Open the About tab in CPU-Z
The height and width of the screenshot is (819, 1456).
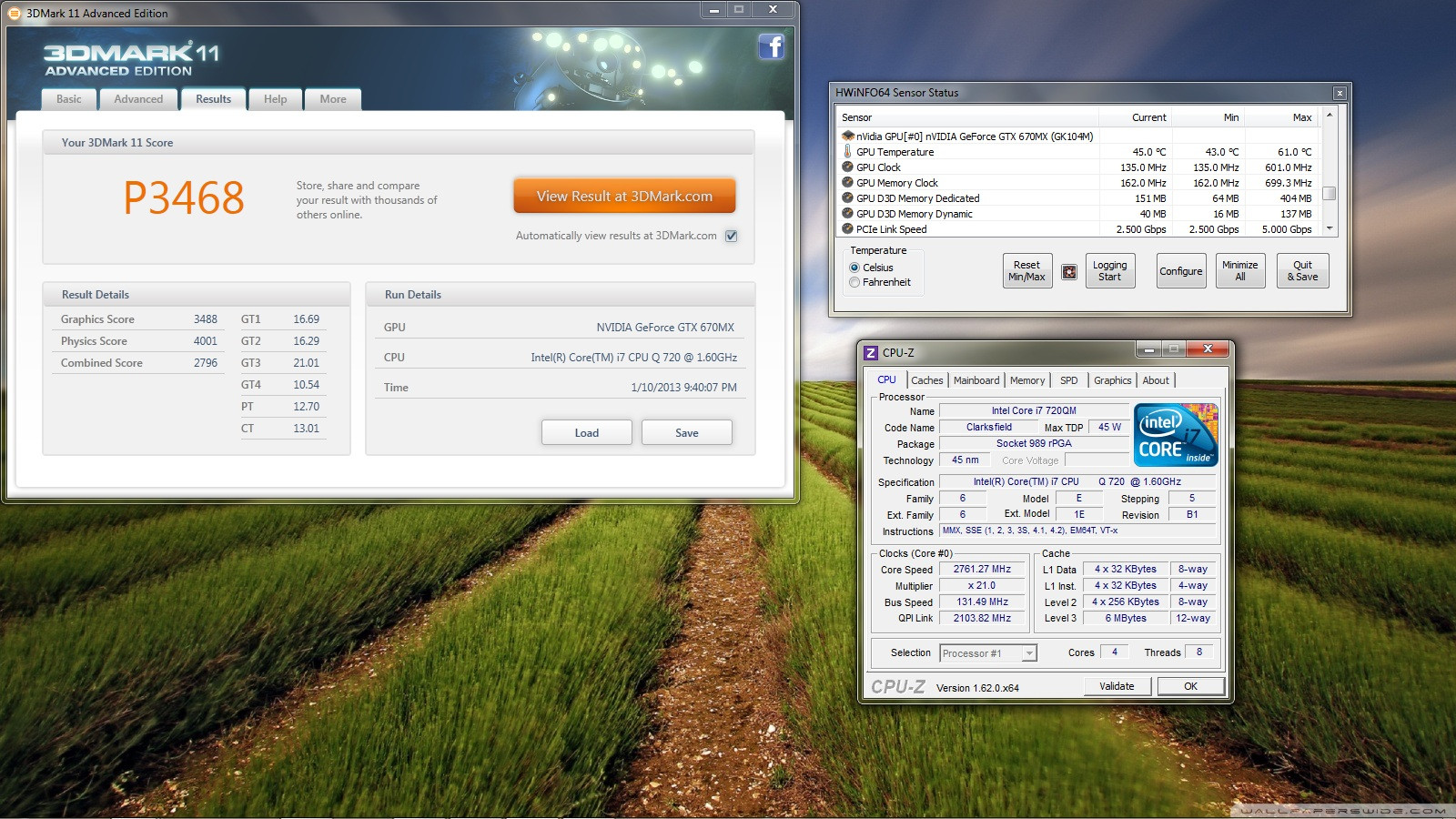pyautogui.click(x=1156, y=380)
